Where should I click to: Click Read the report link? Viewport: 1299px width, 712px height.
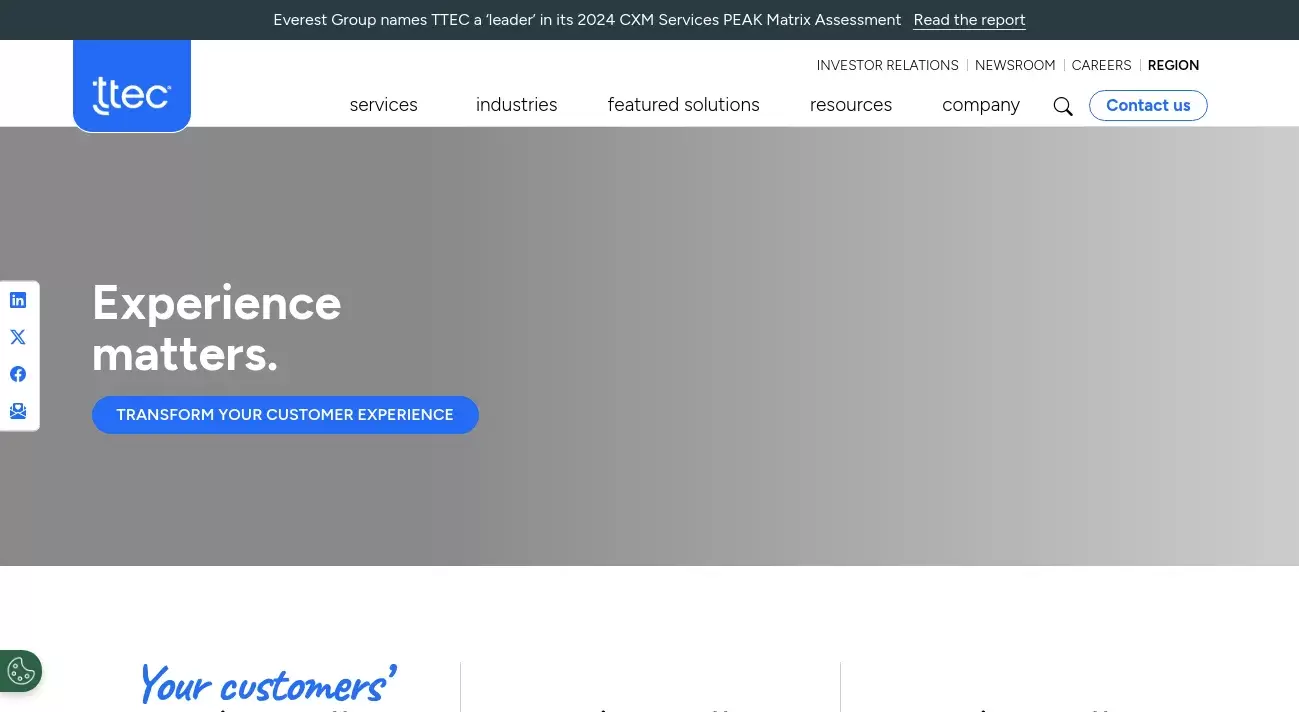tap(969, 20)
